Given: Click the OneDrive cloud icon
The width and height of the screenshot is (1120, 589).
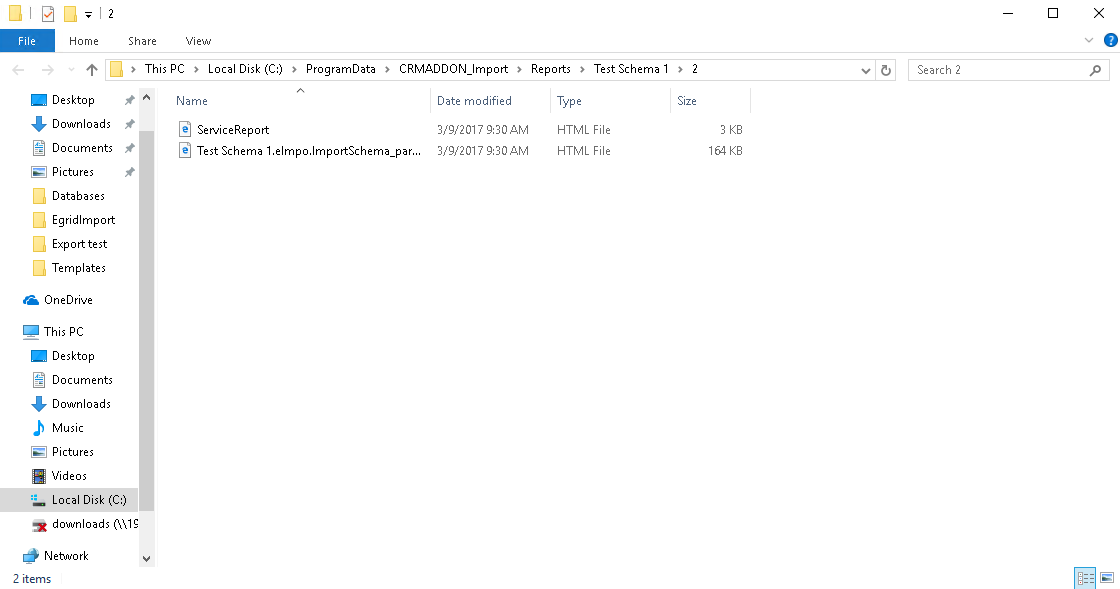Looking at the screenshot, I should click(x=31, y=300).
